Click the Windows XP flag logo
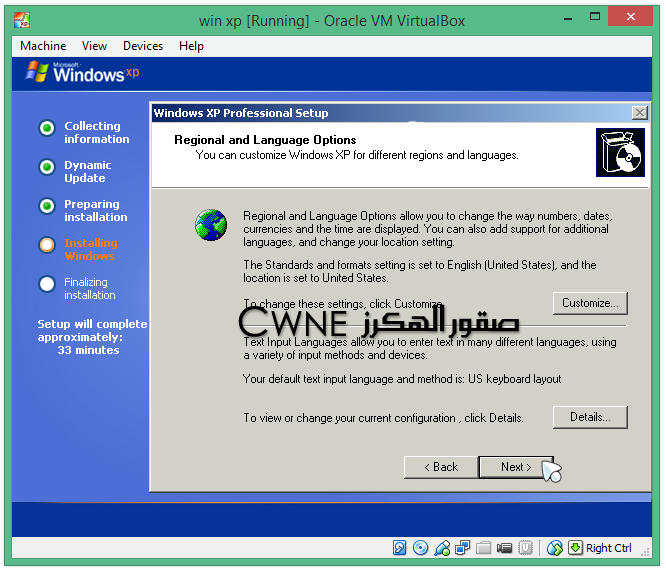 tap(37, 72)
